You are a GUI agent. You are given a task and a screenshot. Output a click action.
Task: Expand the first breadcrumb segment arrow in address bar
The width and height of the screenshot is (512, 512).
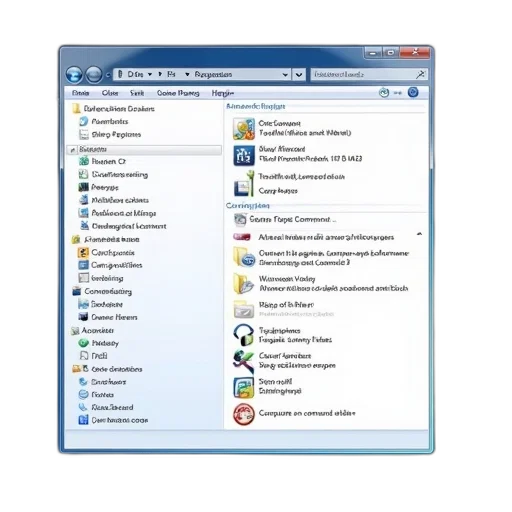150,74
